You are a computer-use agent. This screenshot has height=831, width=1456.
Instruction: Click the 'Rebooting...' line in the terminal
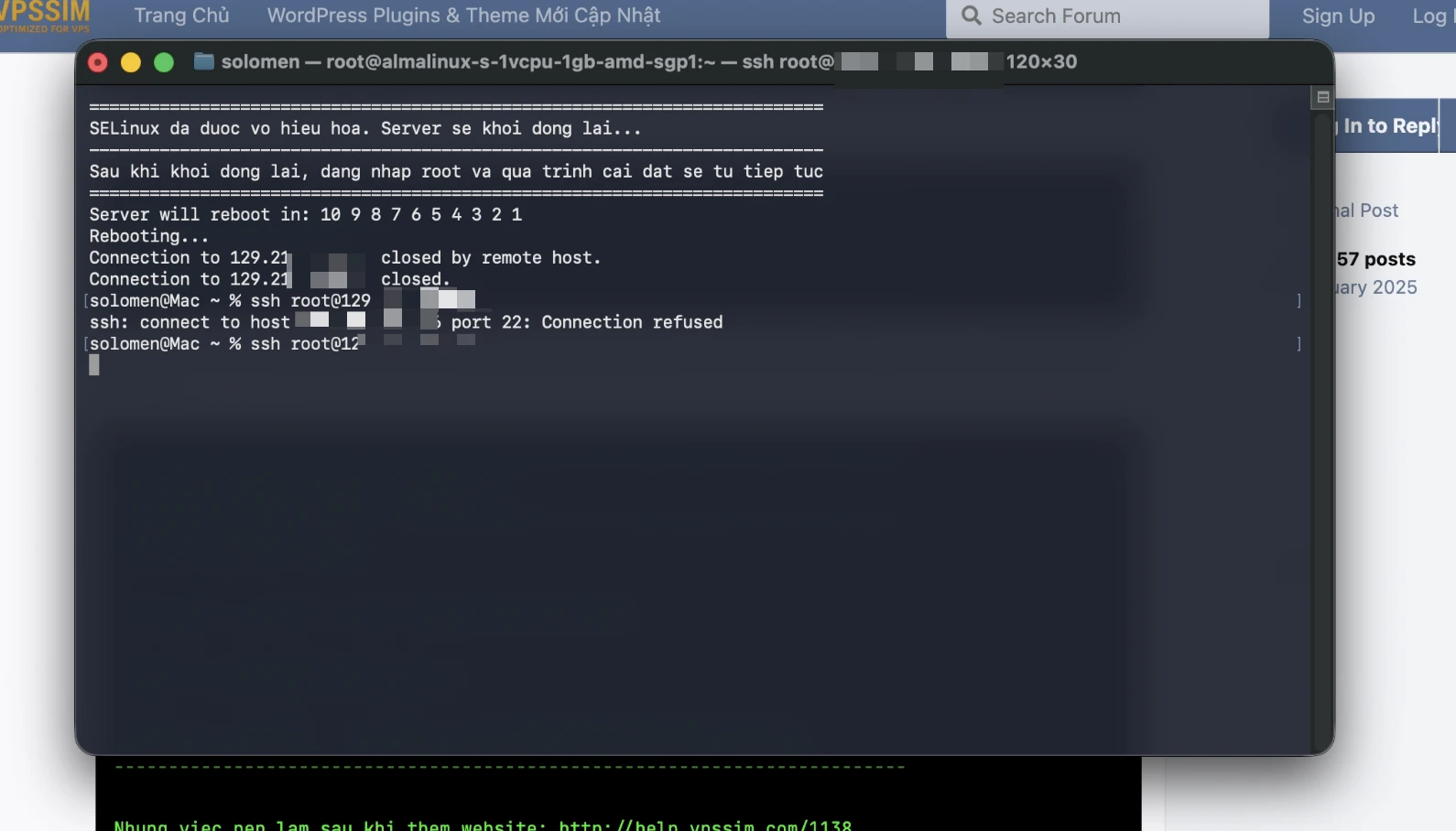[149, 236]
